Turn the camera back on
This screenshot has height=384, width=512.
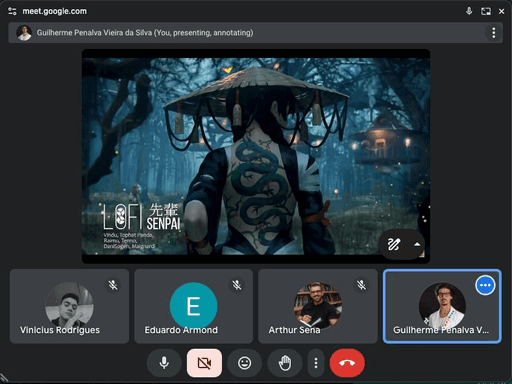tap(204, 363)
